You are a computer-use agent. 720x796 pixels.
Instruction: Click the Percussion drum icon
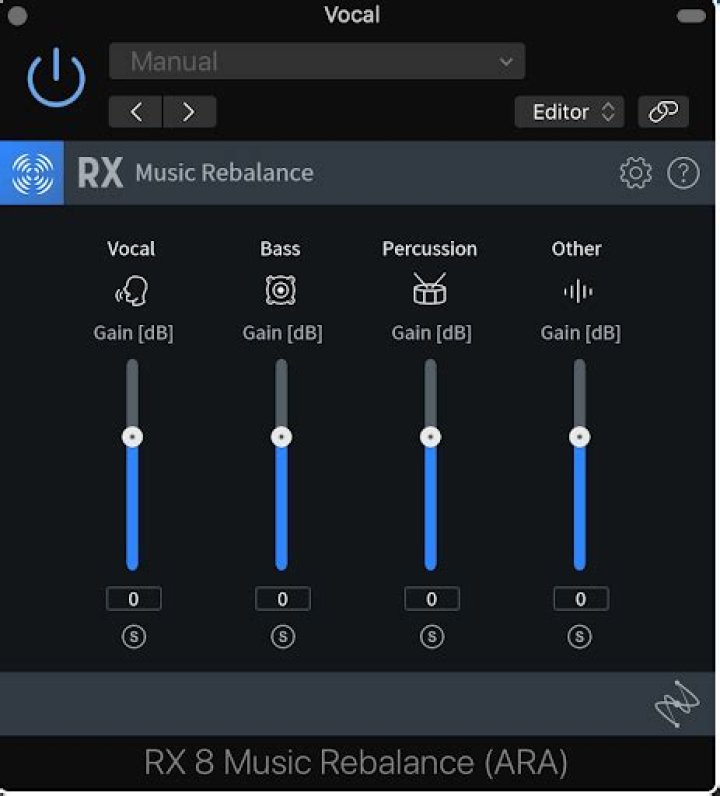pyautogui.click(x=430, y=290)
